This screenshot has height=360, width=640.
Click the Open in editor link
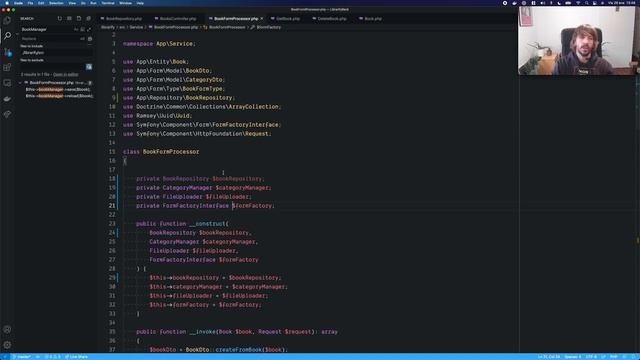pos(66,75)
